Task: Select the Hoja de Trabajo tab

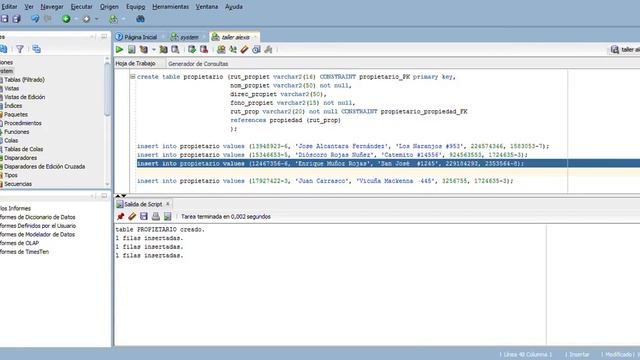Action: pyautogui.click(x=135, y=64)
